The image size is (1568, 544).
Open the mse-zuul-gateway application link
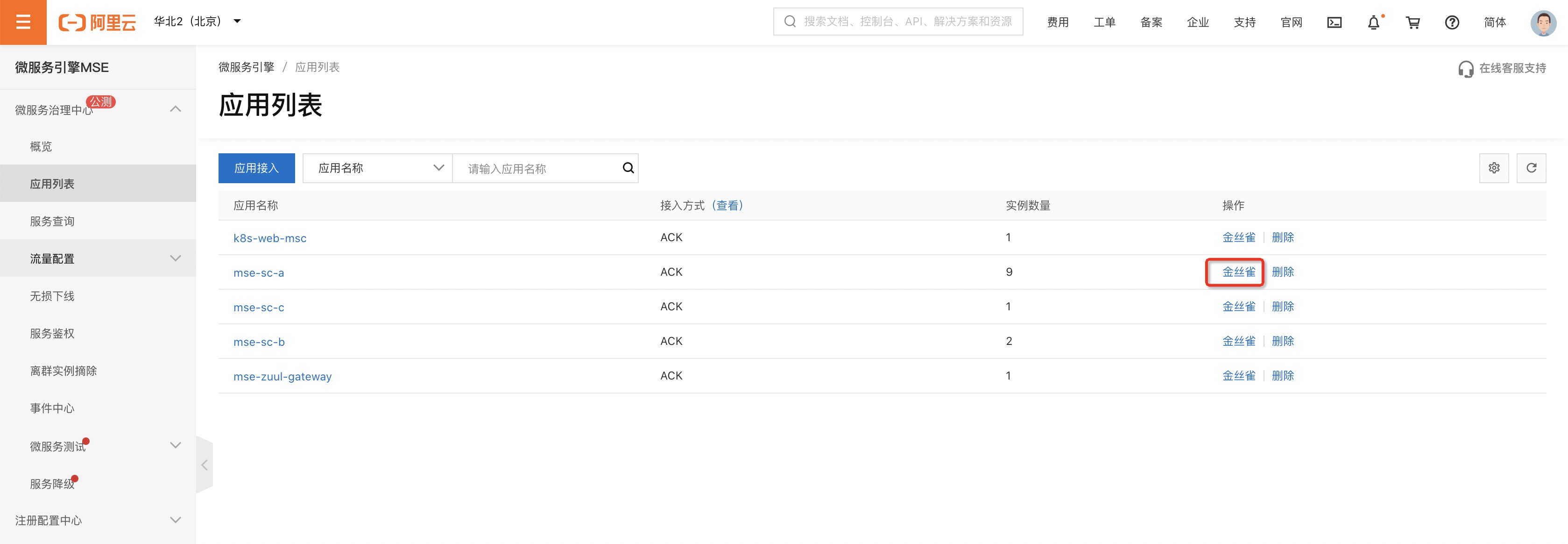point(283,377)
